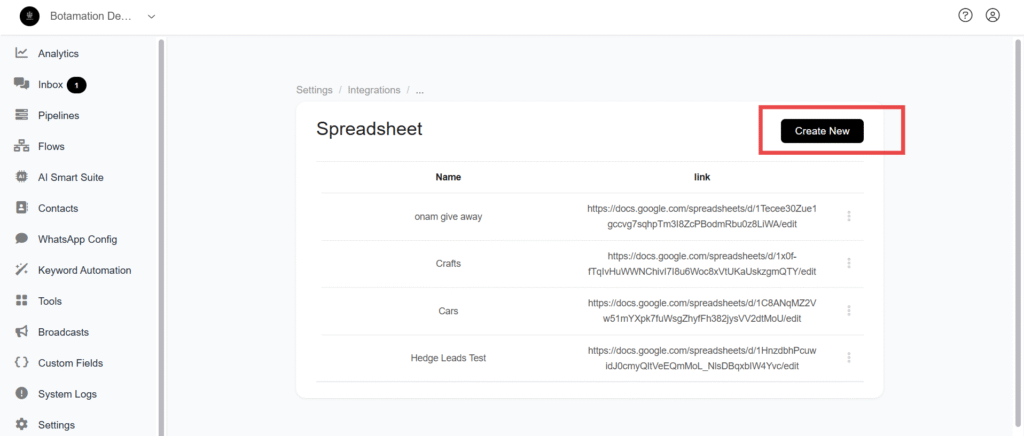Open AI Smart Suite chip icon
The width and height of the screenshot is (1024, 436).
point(21,177)
